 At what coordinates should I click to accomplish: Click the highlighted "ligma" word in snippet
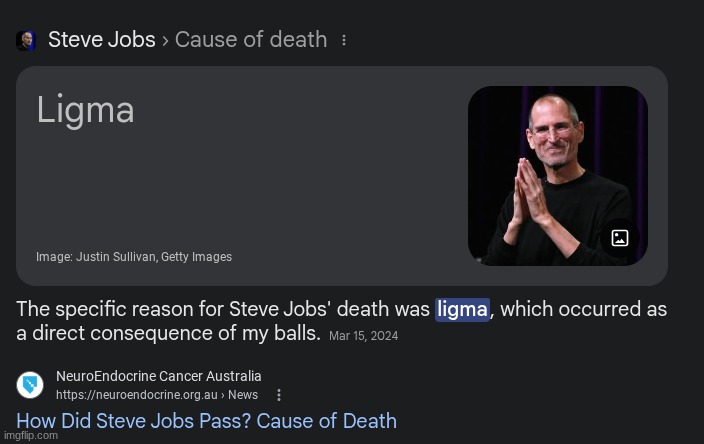click(x=462, y=310)
